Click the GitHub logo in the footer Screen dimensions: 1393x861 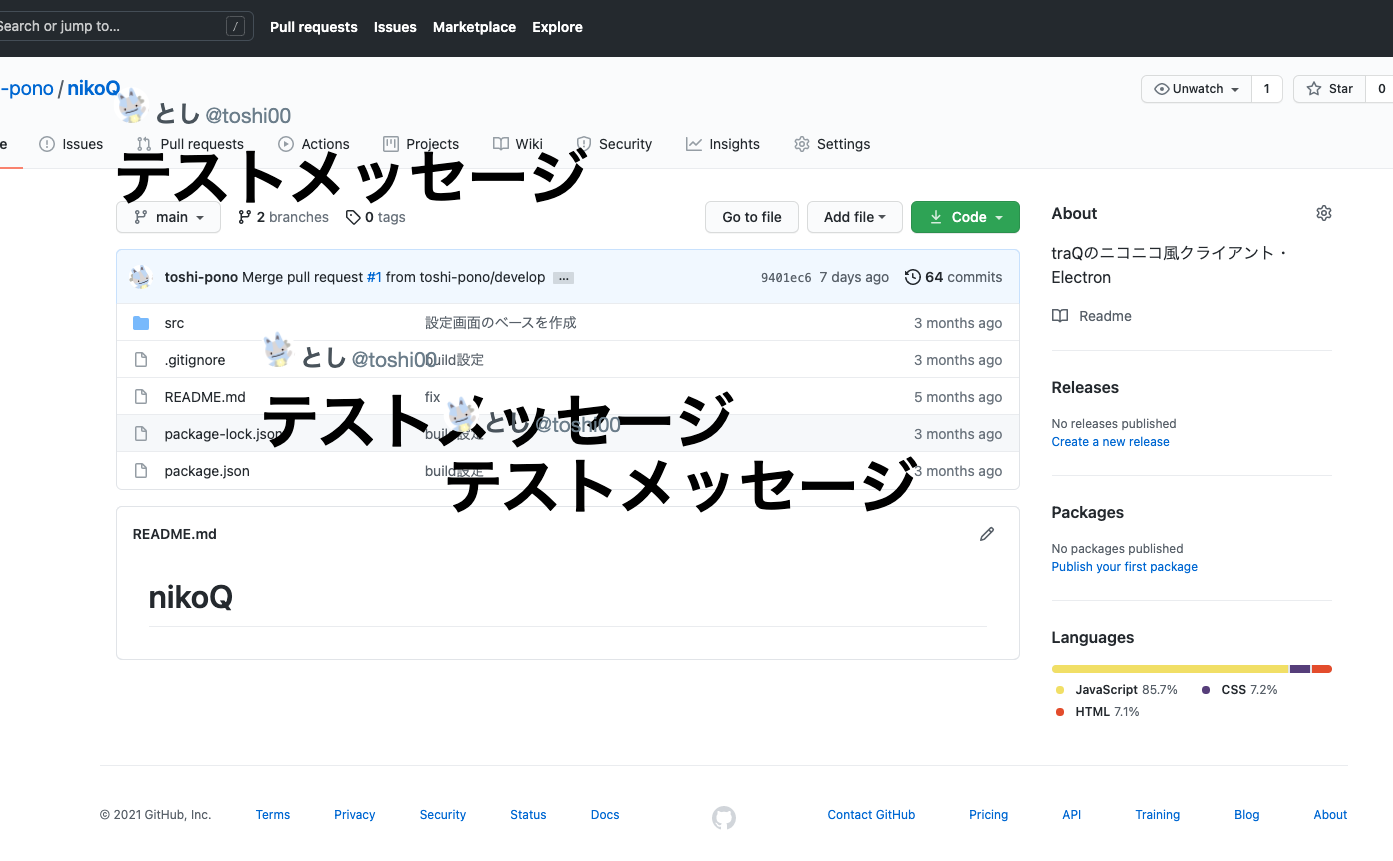coord(723,818)
